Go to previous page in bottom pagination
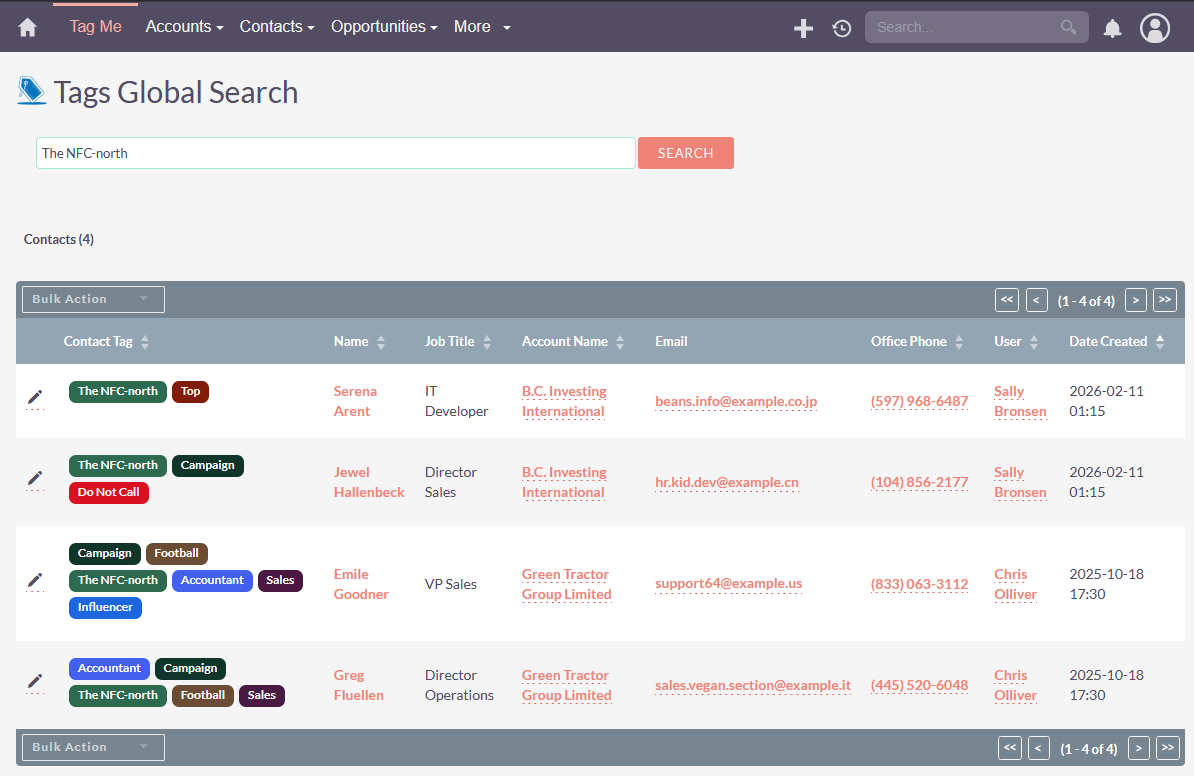Image resolution: width=1194 pixels, height=776 pixels. point(1039,748)
